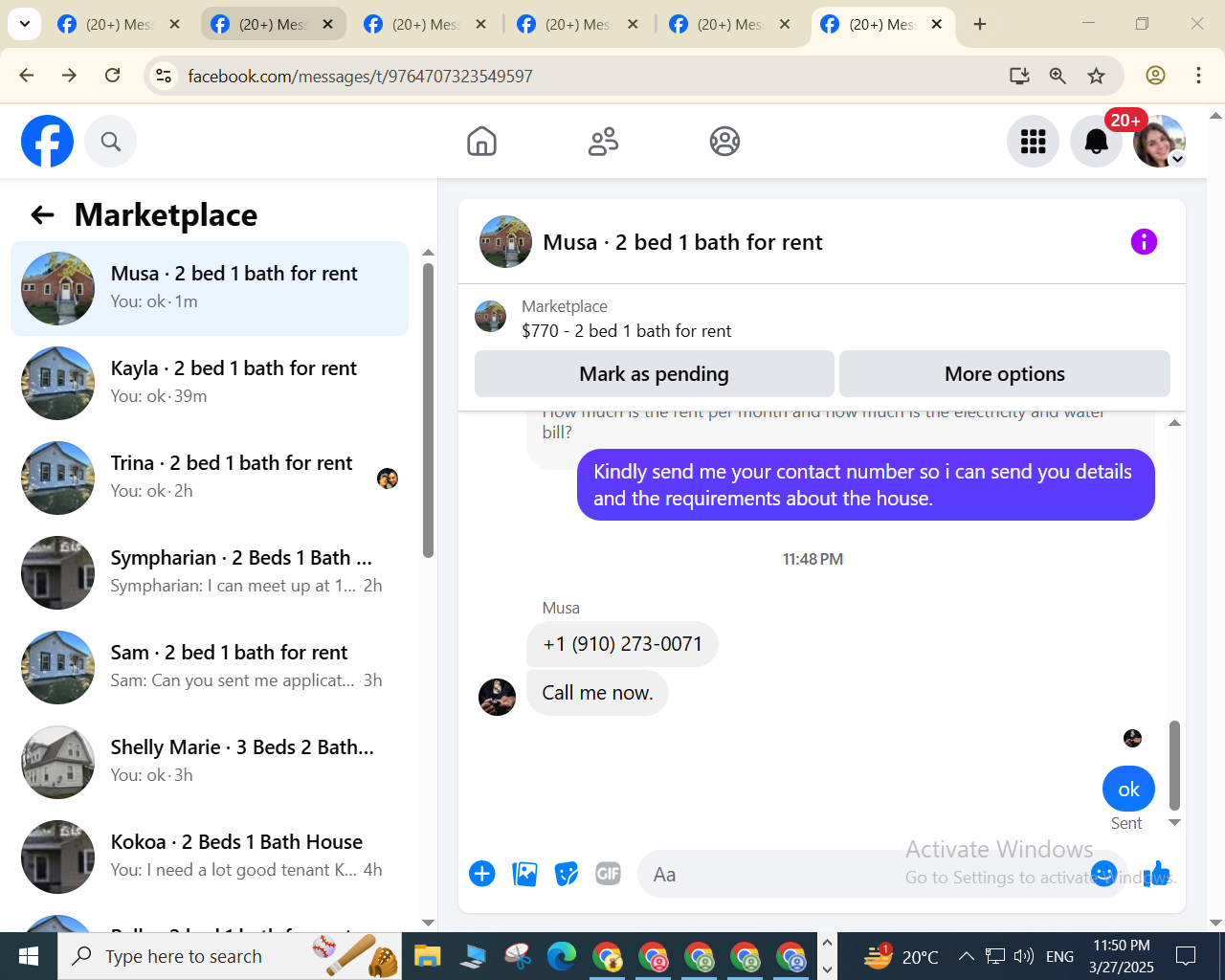Open the Friends icon in top navigation
Screen dimensions: 1225x980
[603, 142]
